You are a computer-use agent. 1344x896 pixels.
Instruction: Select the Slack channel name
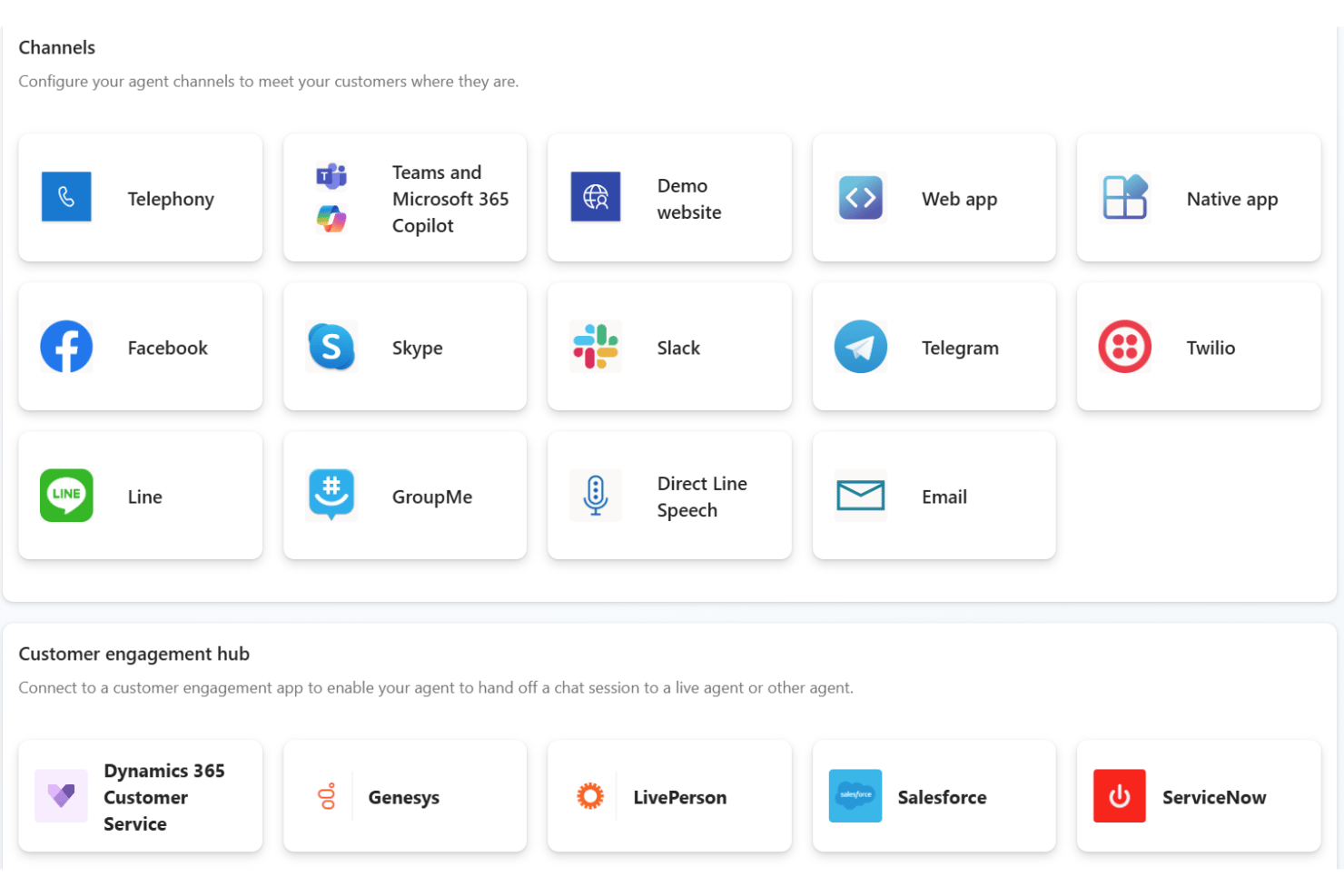678,348
